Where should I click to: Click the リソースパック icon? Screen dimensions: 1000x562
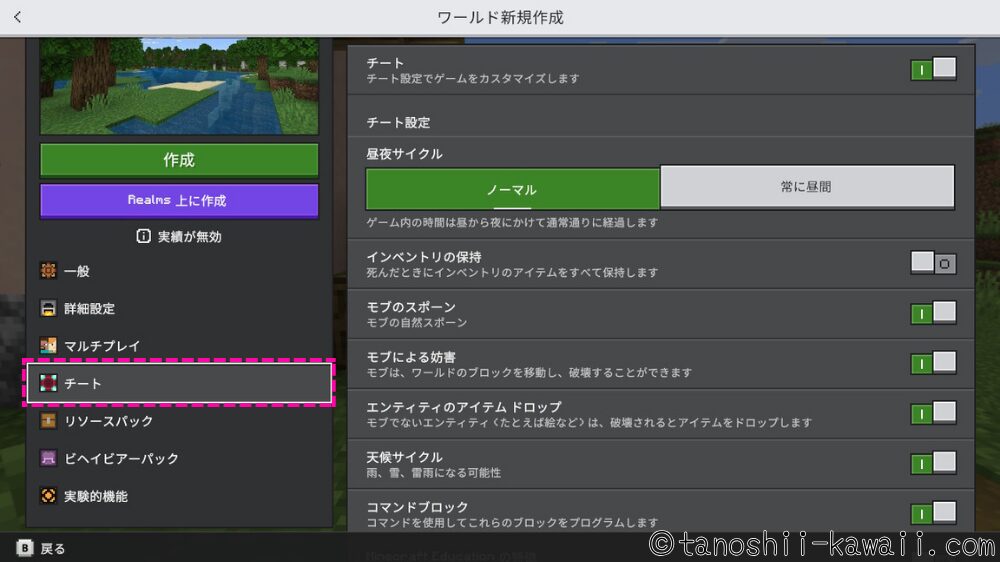[x=48, y=420]
